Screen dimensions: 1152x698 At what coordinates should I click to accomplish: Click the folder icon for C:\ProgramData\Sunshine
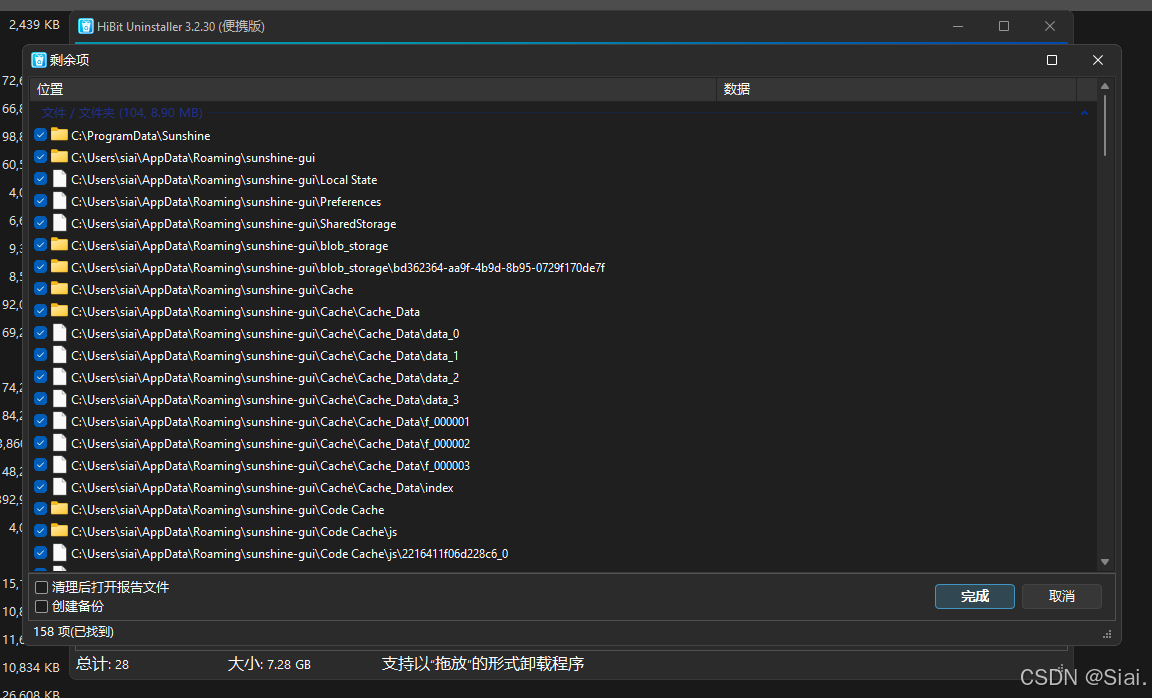pyautogui.click(x=60, y=135)
